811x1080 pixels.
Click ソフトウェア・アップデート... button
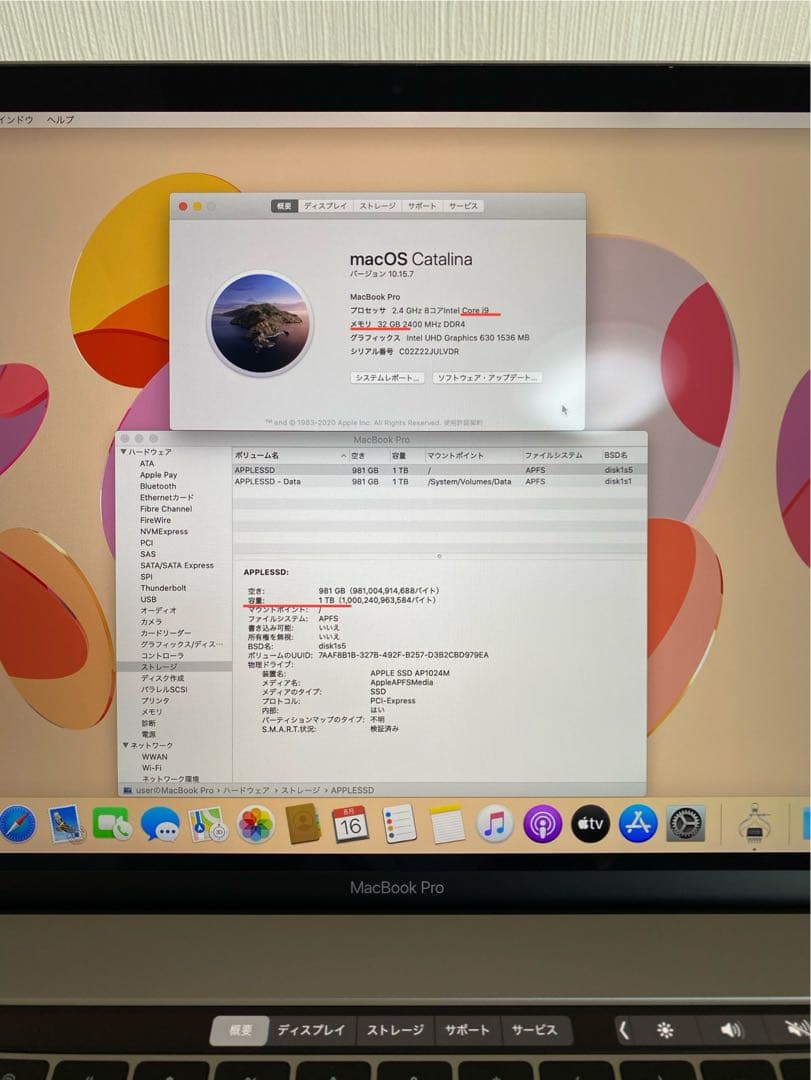(487, 377)
